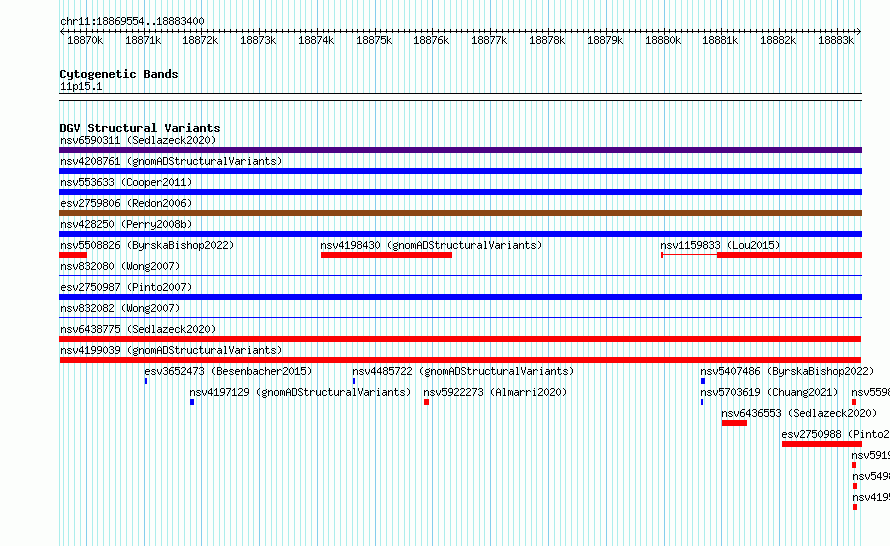Image resolution: width=890 pixels, height=546 pixels.
Task: Open nsv5922273 (Almarri2020) label
Action: click(495, 392)
